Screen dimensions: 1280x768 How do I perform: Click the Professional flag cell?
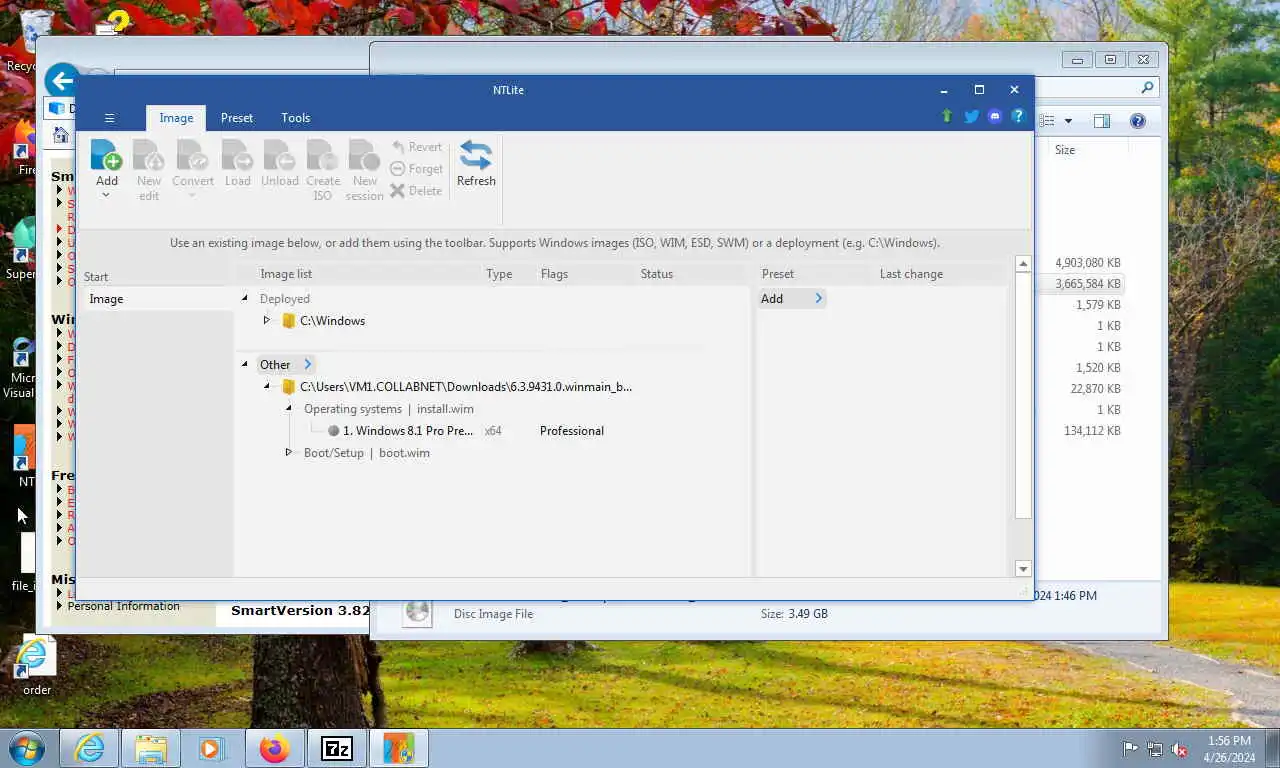(x=572, y=431)
